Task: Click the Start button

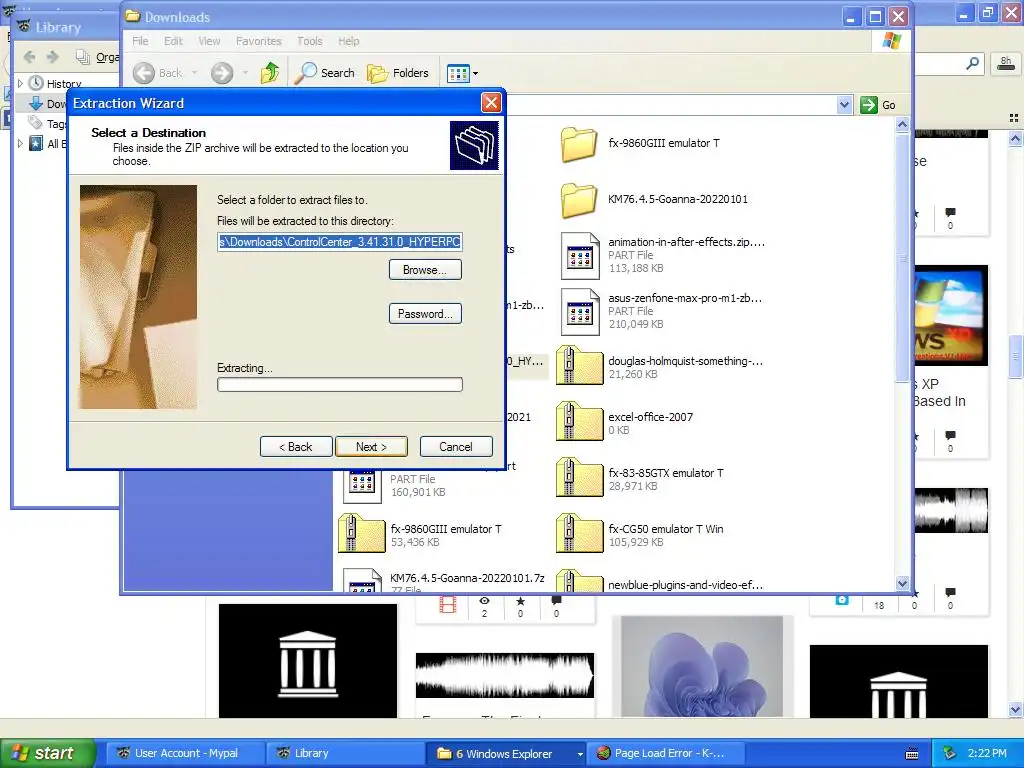Action: click(x=46, y=753)
